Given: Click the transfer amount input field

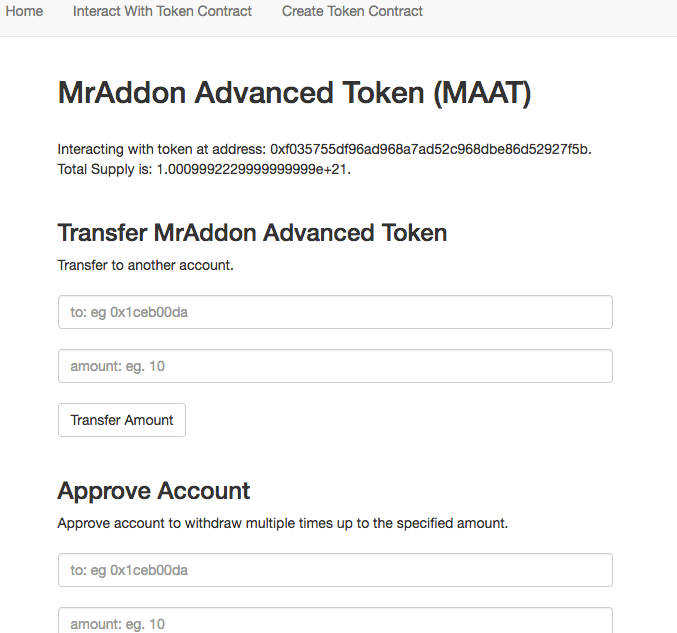Looking at the screenshot, I should [335, 366].
